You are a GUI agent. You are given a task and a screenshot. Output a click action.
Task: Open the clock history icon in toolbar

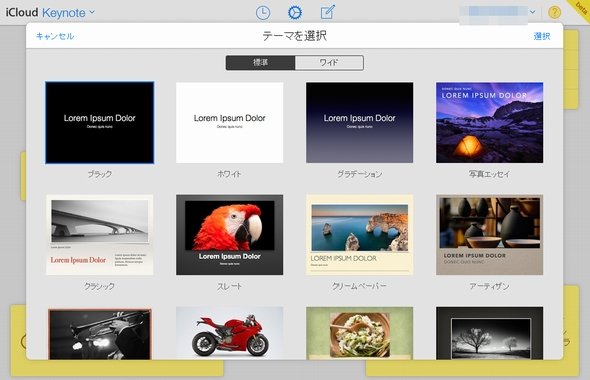263,13
